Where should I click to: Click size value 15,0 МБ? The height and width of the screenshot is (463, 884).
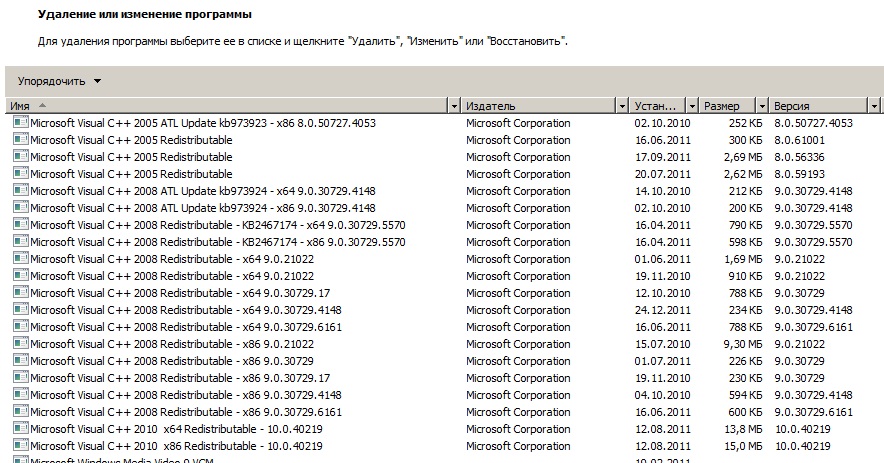point(743,446)
